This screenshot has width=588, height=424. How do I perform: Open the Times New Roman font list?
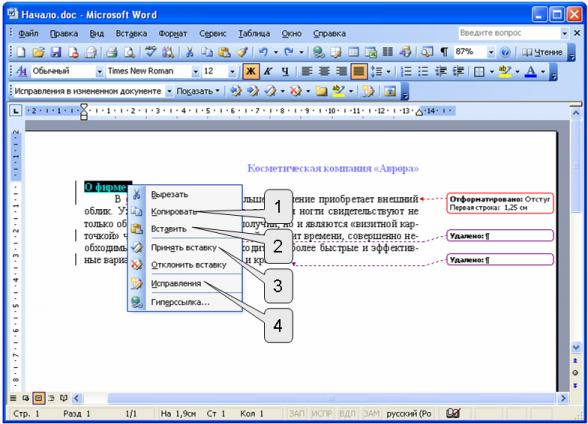(x=195, y=71)
